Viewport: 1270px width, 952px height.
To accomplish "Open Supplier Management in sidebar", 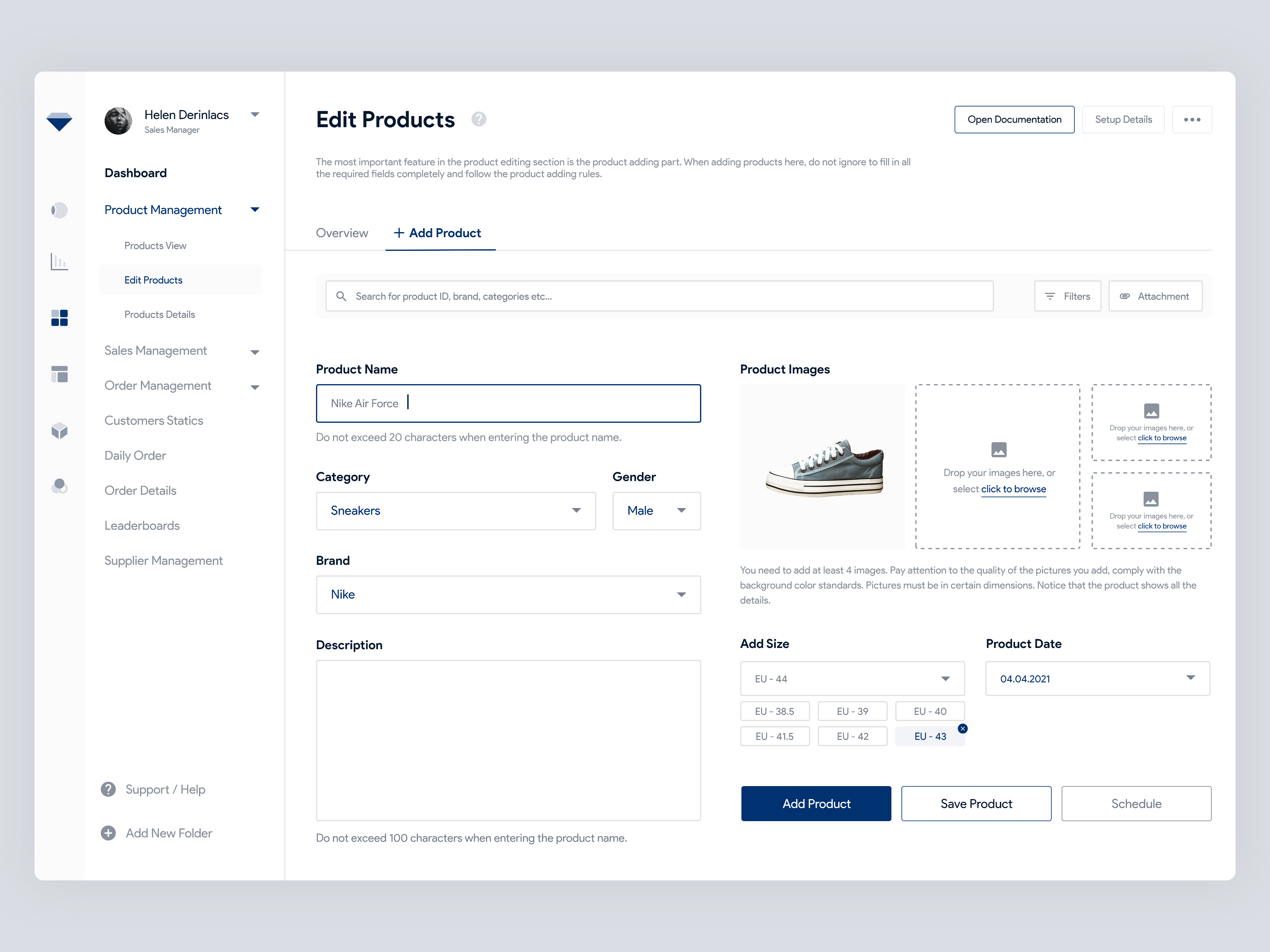I will point(163,561).
